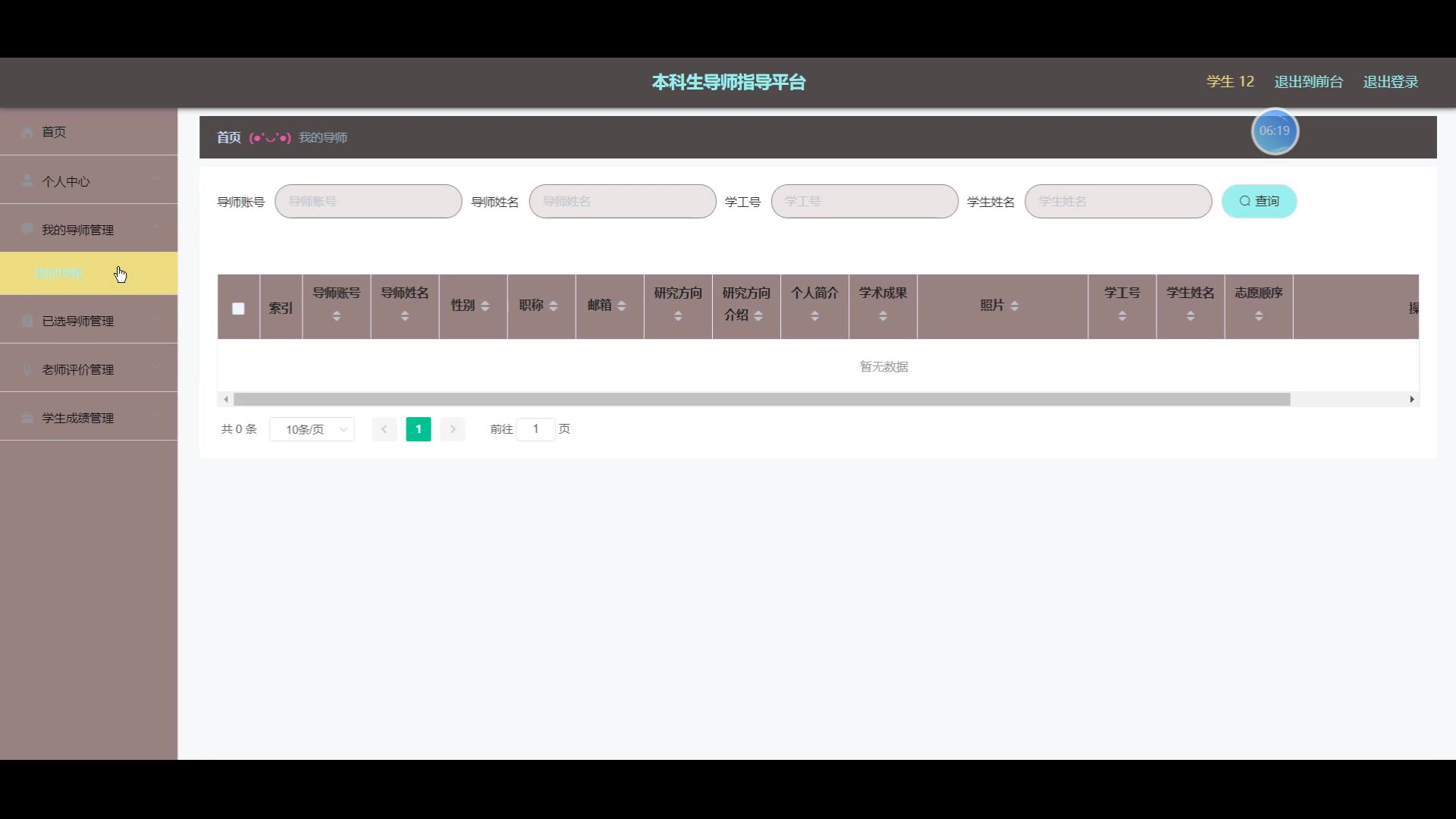Image resolution: width=1456 pixels, height=819 pixels.
Task: Click 退出登录 to log out
Action: 1390,82
